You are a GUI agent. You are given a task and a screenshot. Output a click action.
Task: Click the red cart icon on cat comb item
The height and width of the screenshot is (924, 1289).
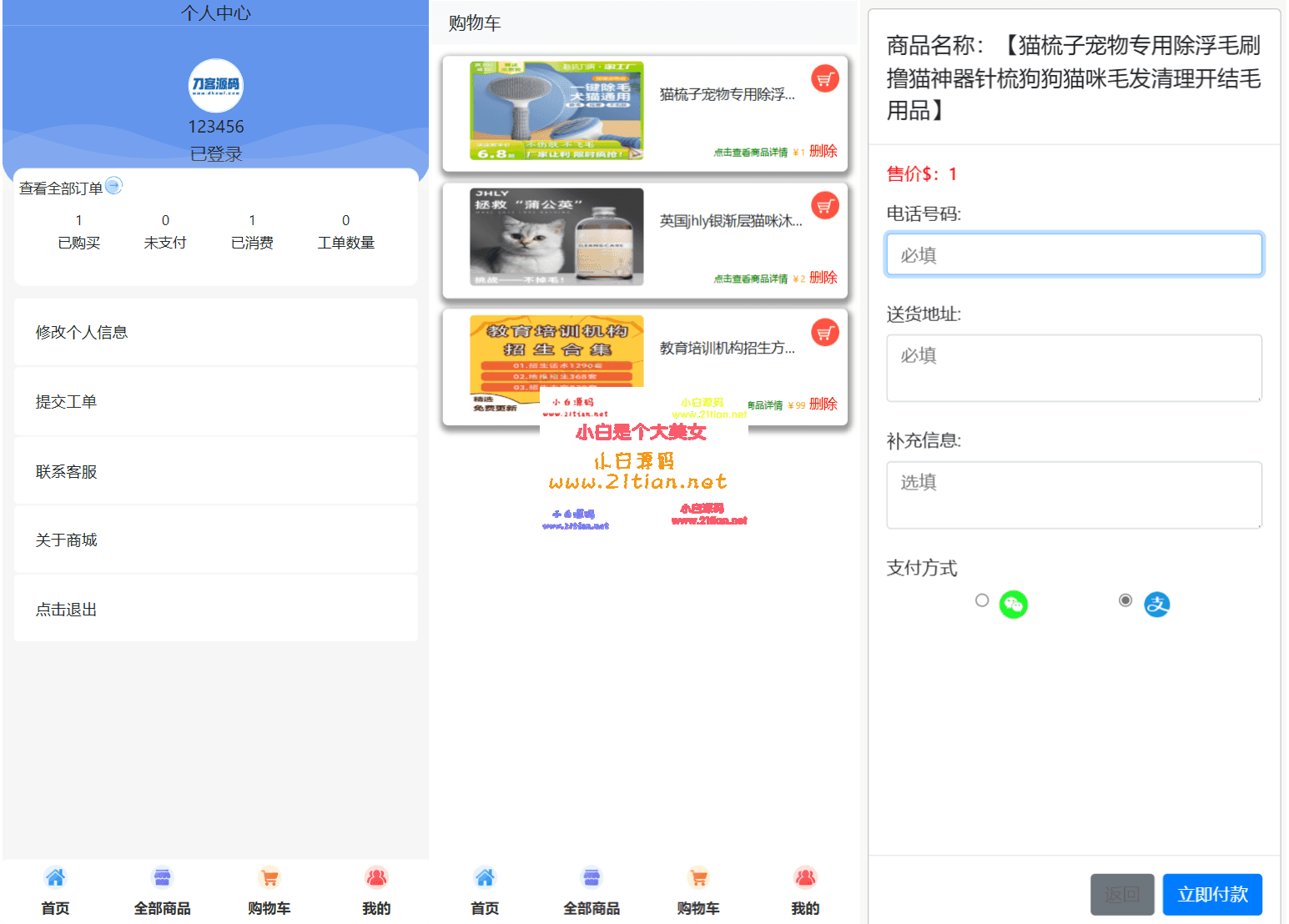(824, 79)
